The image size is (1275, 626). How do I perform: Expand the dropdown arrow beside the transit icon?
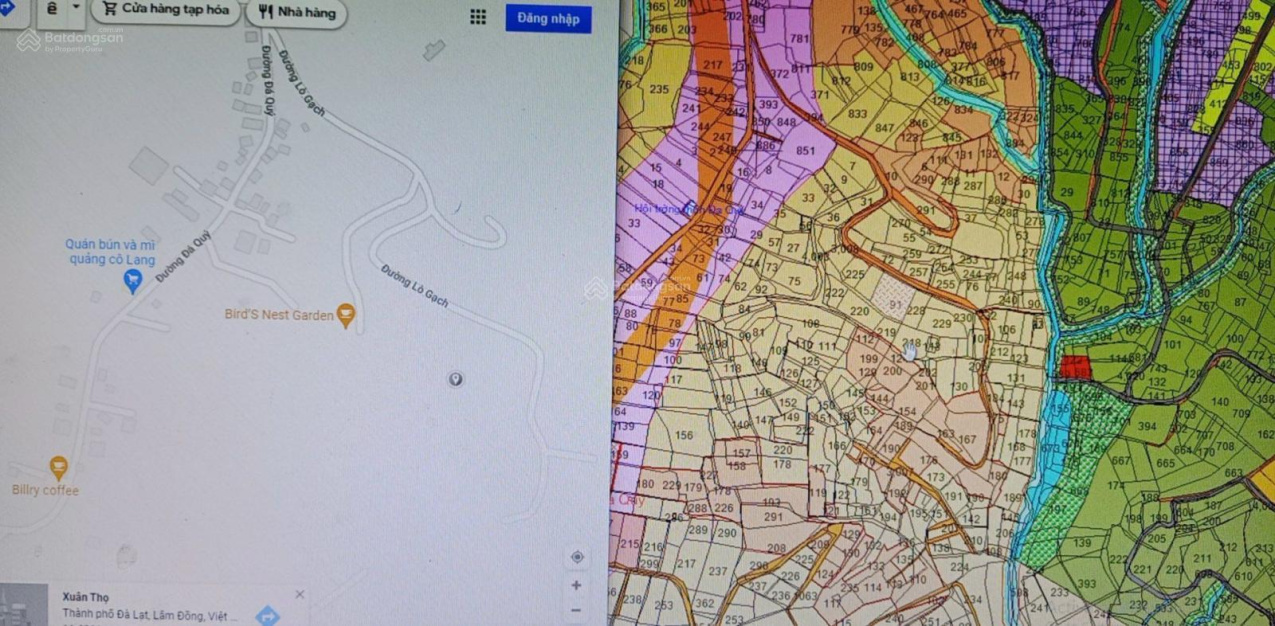(76, 9)
